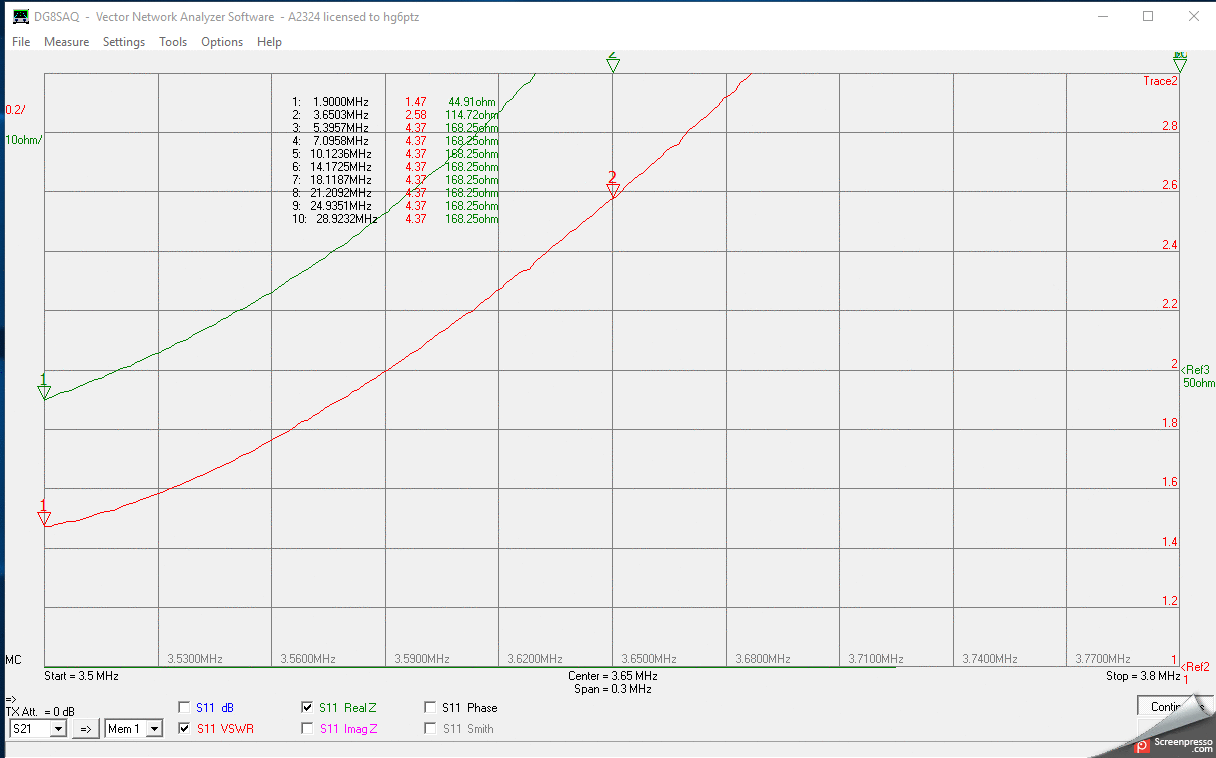Click green marker 1 triangle on RealZ trace
Image resolution: width=1216 pixels, height=758 pixels.
coord(44,392)
